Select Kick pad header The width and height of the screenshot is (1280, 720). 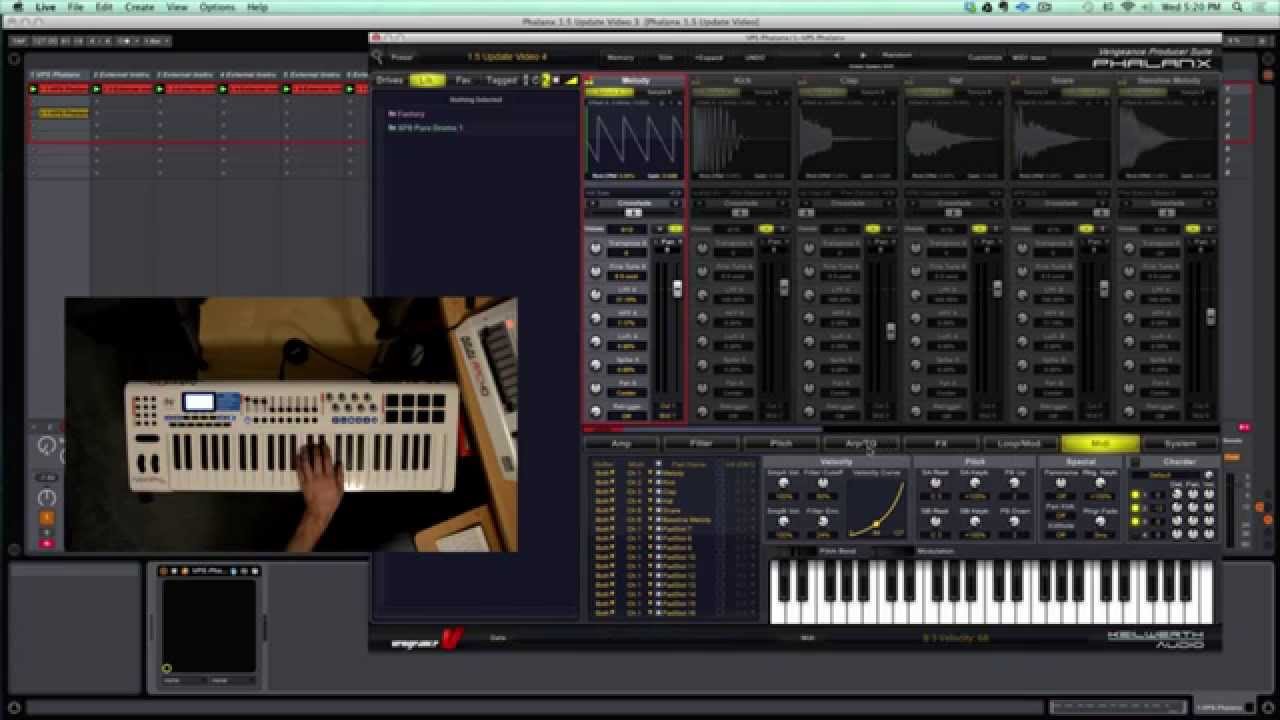[743, 80]
